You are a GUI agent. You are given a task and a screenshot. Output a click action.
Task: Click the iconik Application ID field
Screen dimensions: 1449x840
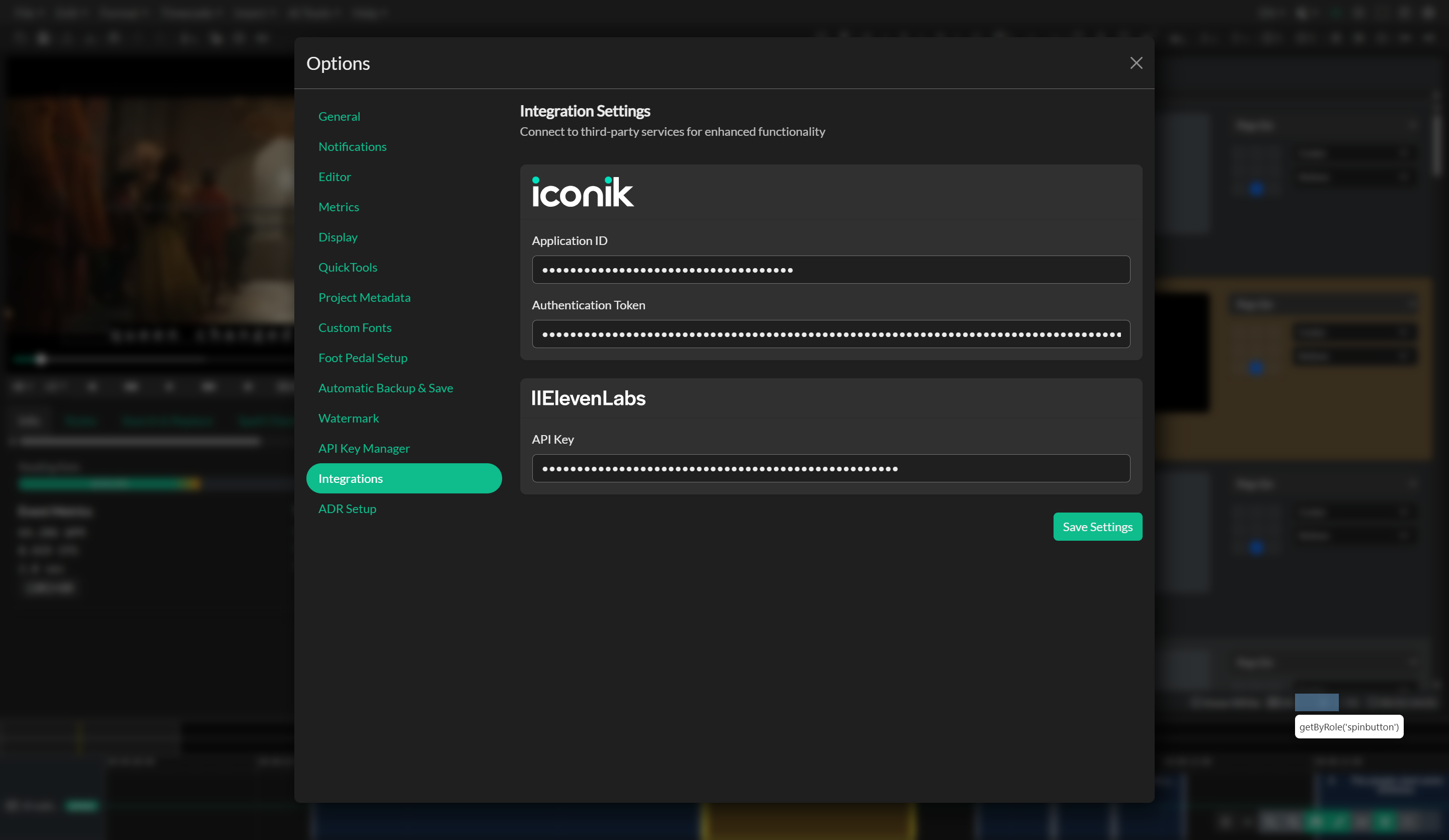point(830,270)
